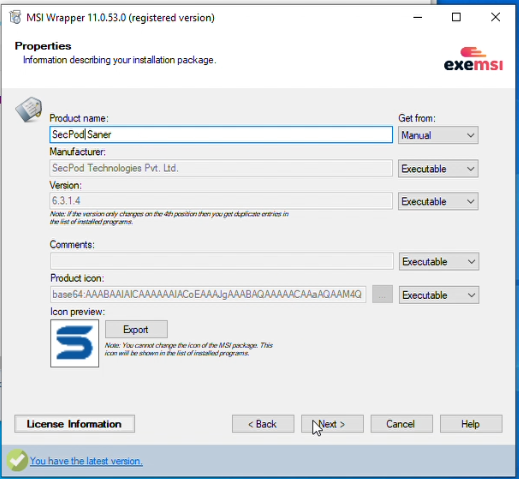Click the 'Product icon:' label
Viewport: 519px width, 479px height.
tap(77, 278)
